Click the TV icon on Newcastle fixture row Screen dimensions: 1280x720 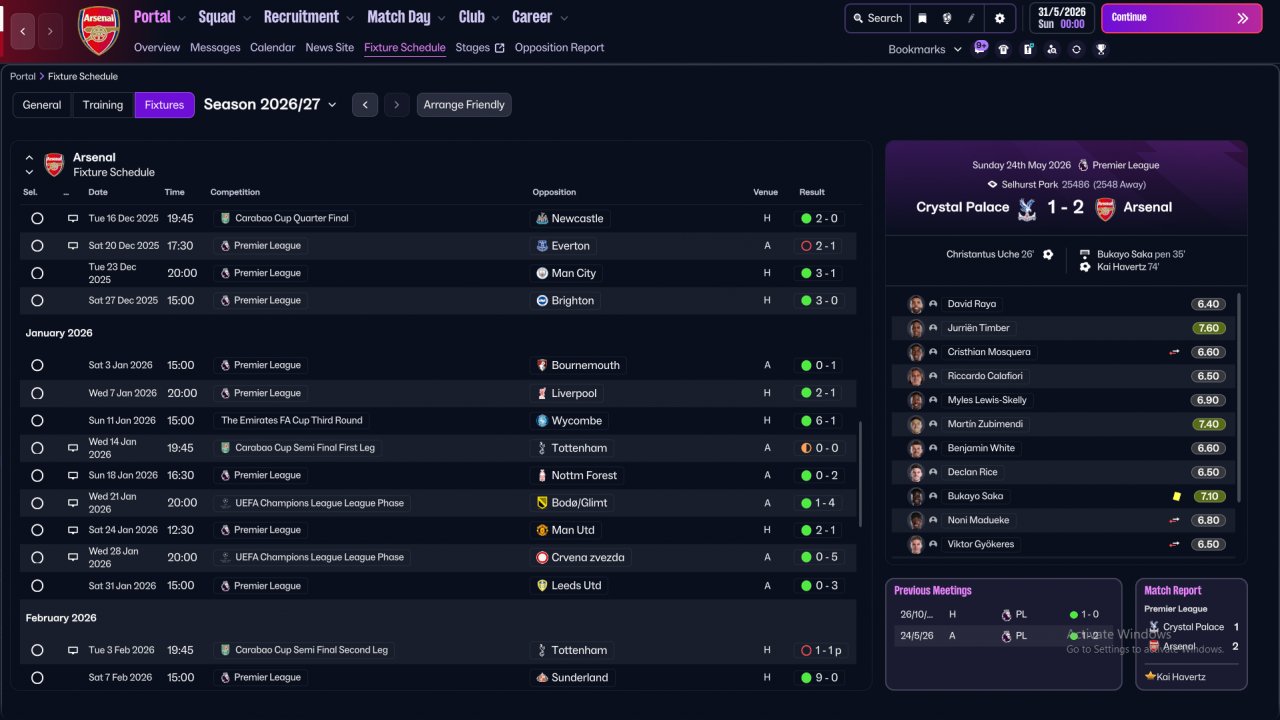[73, 218]
